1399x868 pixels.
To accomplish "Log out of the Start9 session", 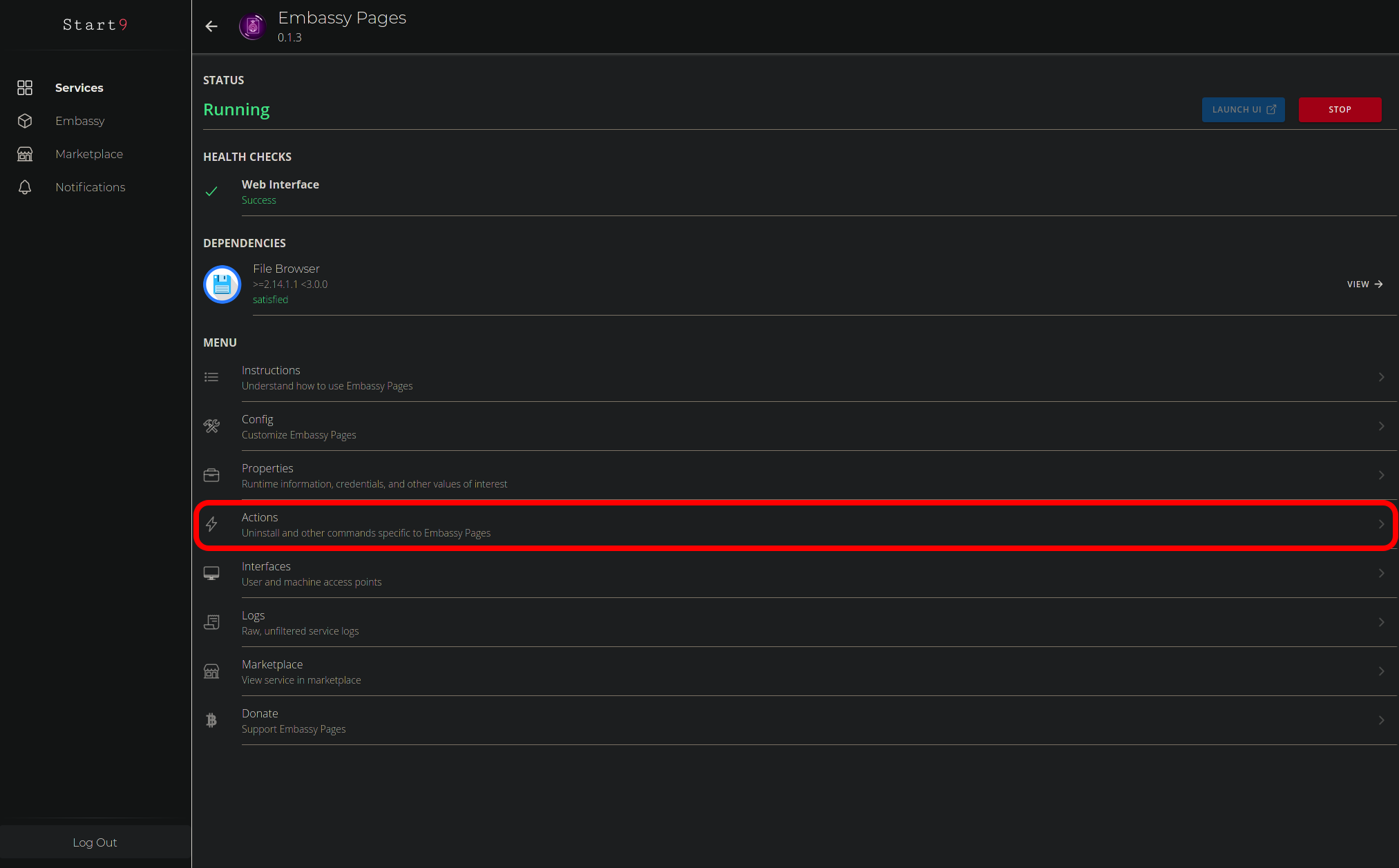I will [95, 842].
